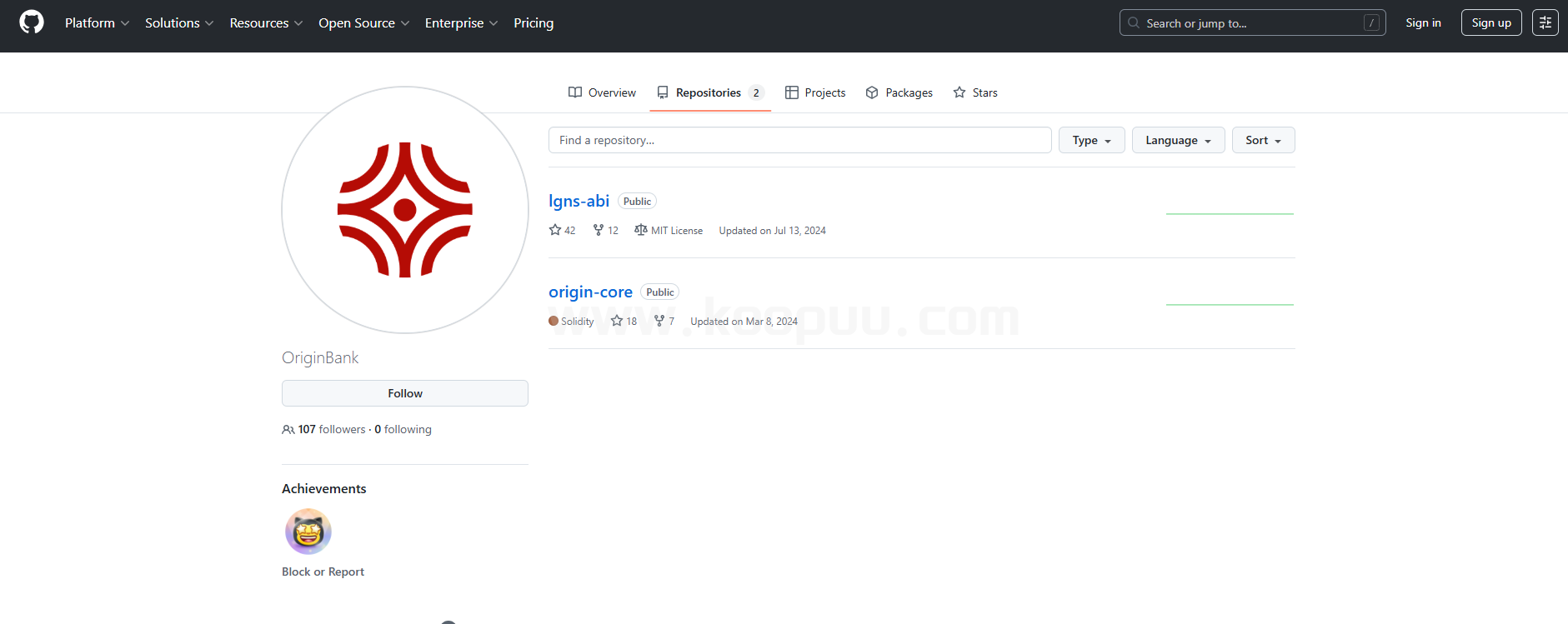Open the achievement badge

[x=308, y=532]
